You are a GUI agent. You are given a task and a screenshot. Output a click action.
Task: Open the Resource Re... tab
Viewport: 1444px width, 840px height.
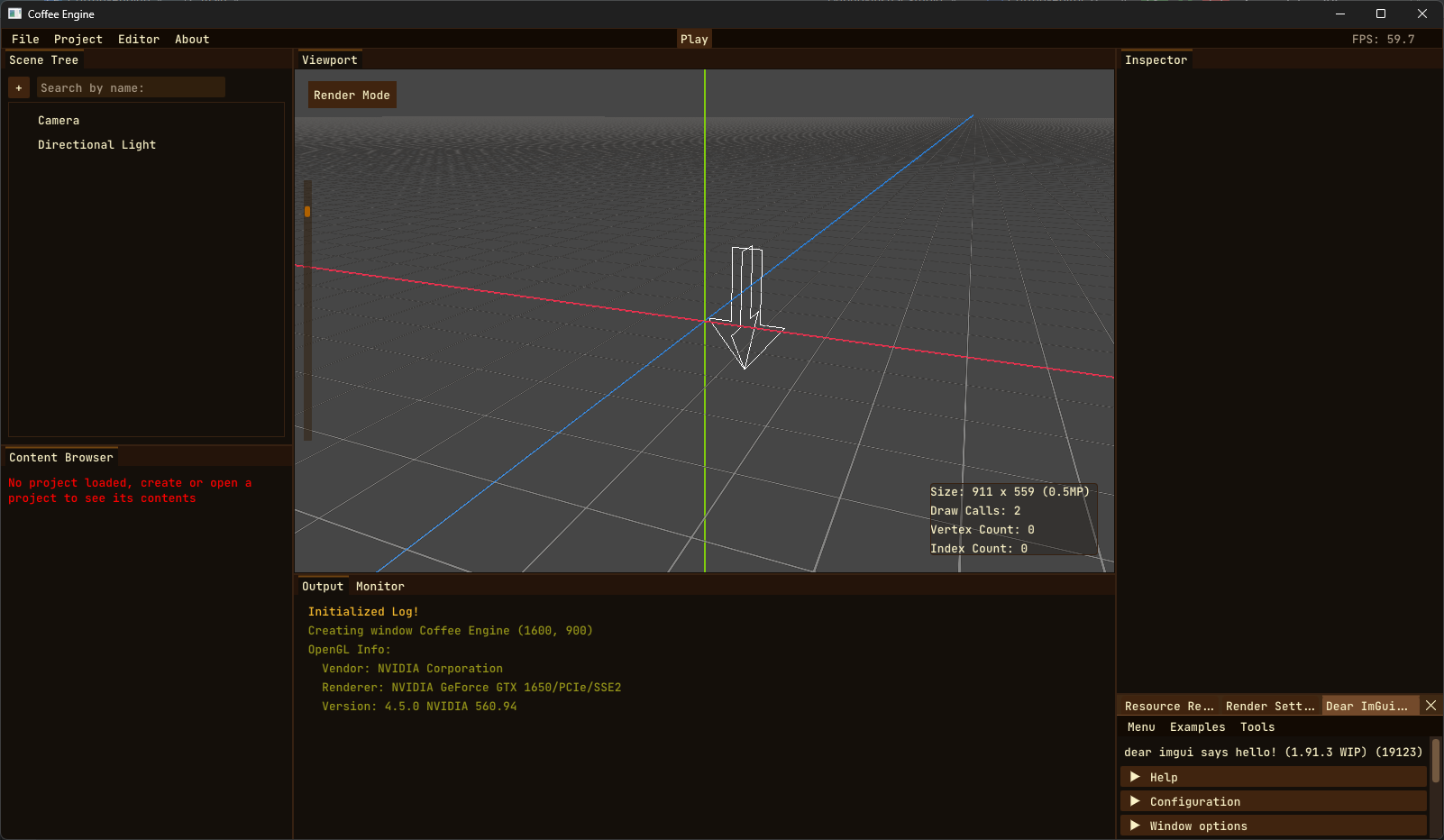tap(1169, 706)
